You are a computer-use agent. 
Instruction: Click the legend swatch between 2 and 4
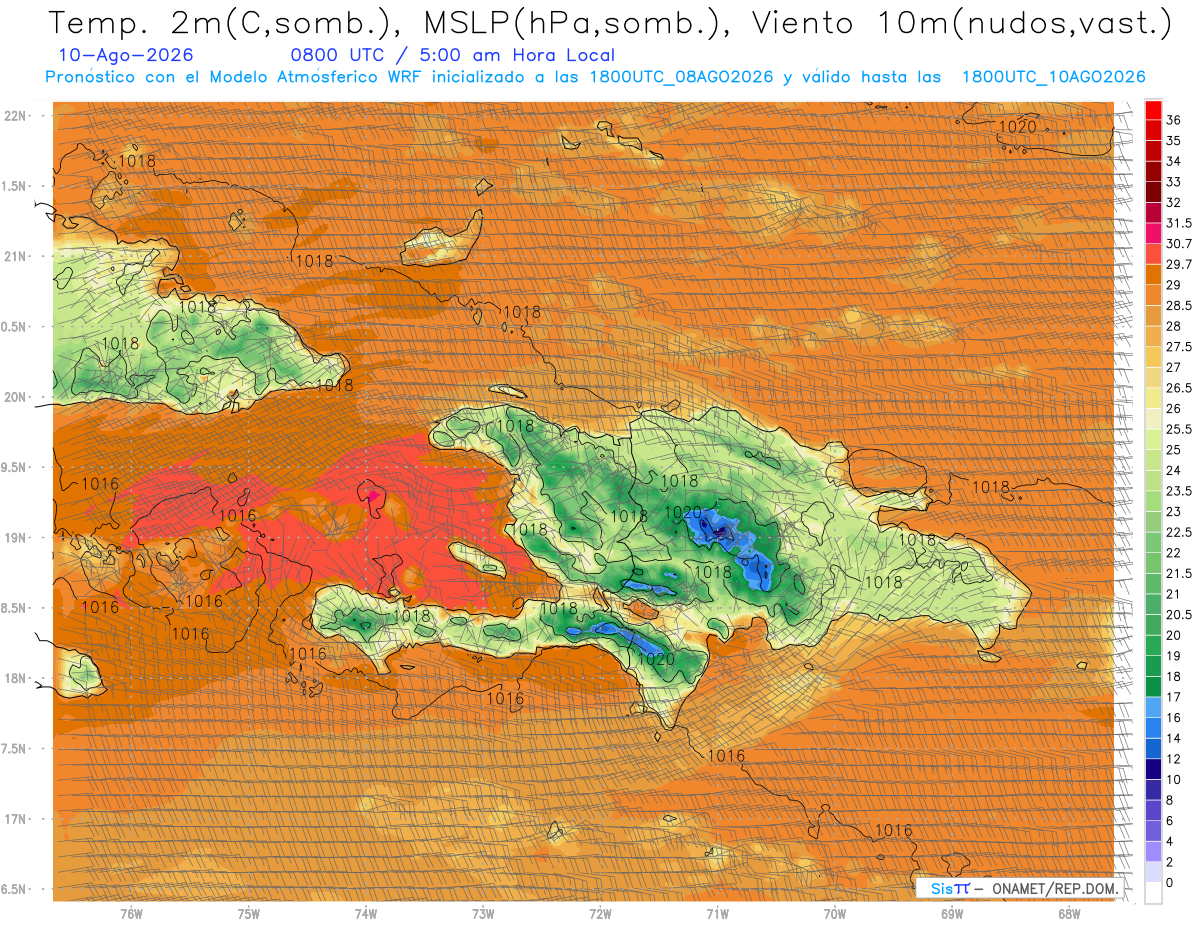pyautogui.click(x=1153, y=852)
